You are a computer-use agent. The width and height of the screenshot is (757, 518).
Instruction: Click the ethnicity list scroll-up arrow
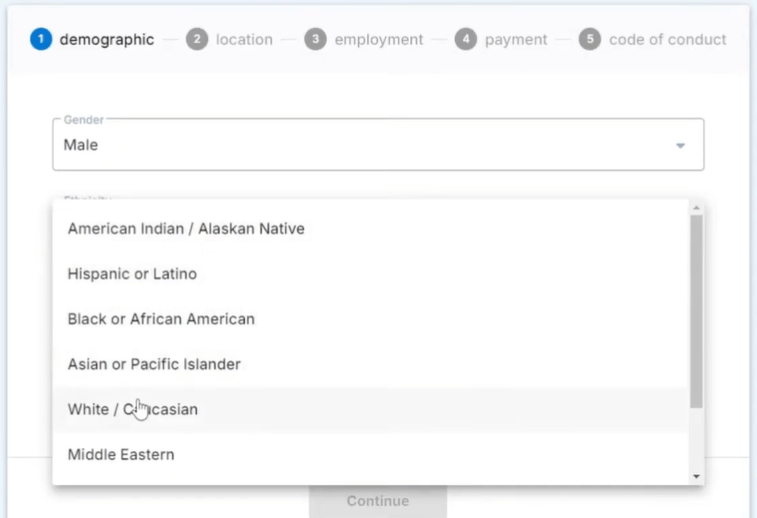point(696,208)
